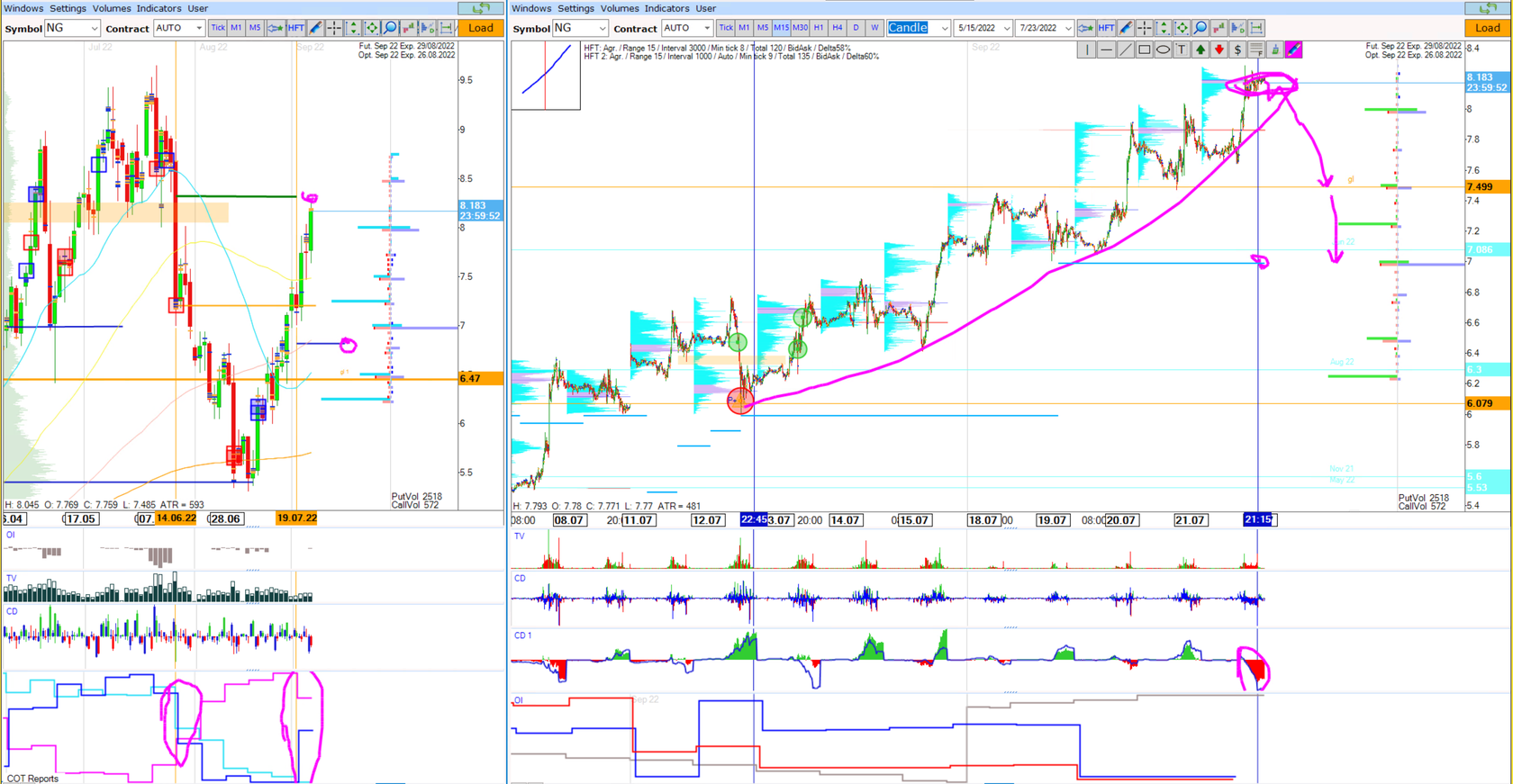Open Indicators menu in right chart
The width and height of the screenshot is (1513, 784).
pos(666,8)
